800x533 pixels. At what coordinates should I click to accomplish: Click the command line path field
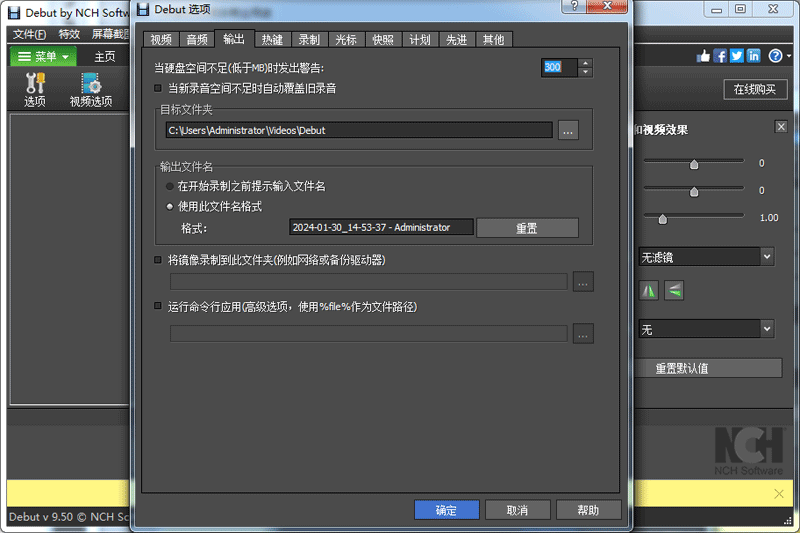368,334
